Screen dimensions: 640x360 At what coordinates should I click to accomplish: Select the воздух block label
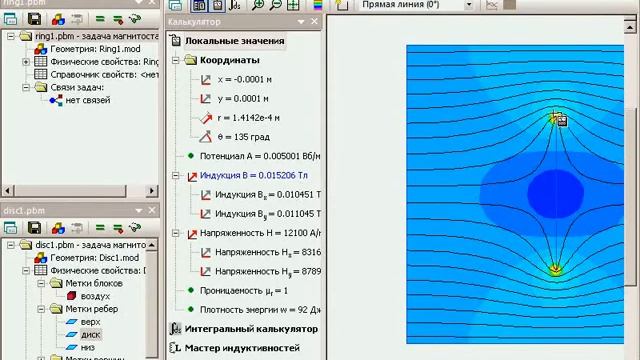coord(95,296)
